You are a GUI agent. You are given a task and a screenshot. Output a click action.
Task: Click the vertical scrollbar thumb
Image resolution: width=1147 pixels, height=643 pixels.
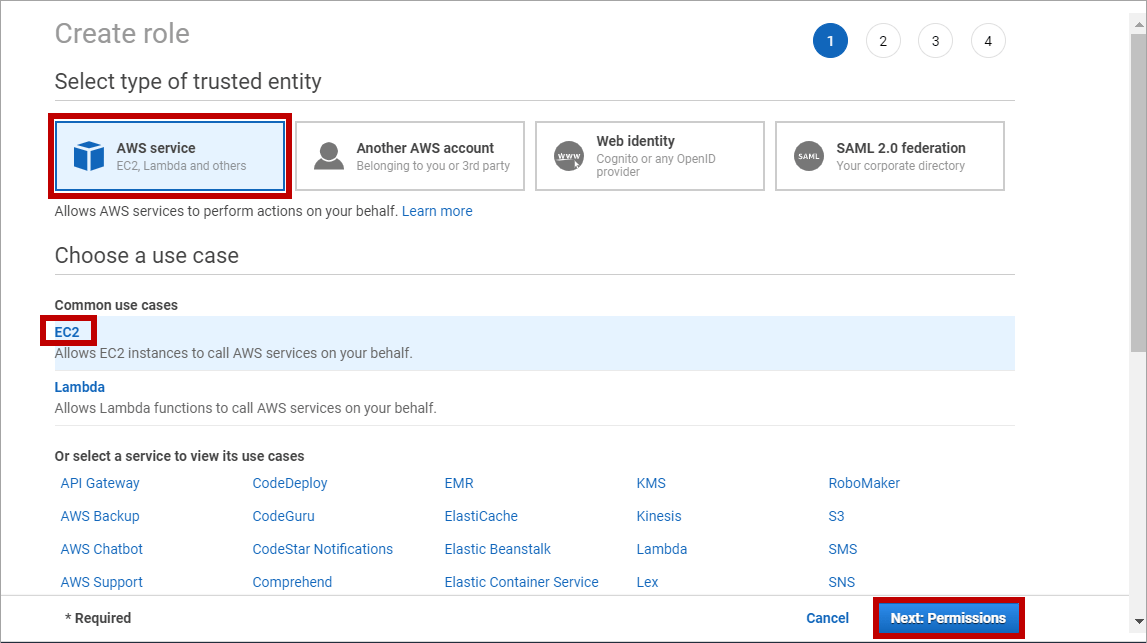tap(1139, 195)
